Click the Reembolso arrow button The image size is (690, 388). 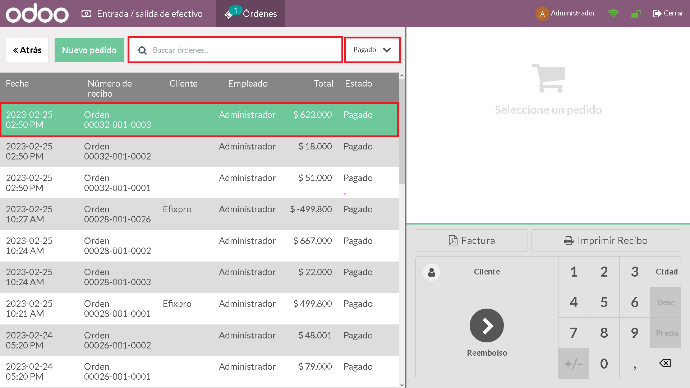coord(487,326)
